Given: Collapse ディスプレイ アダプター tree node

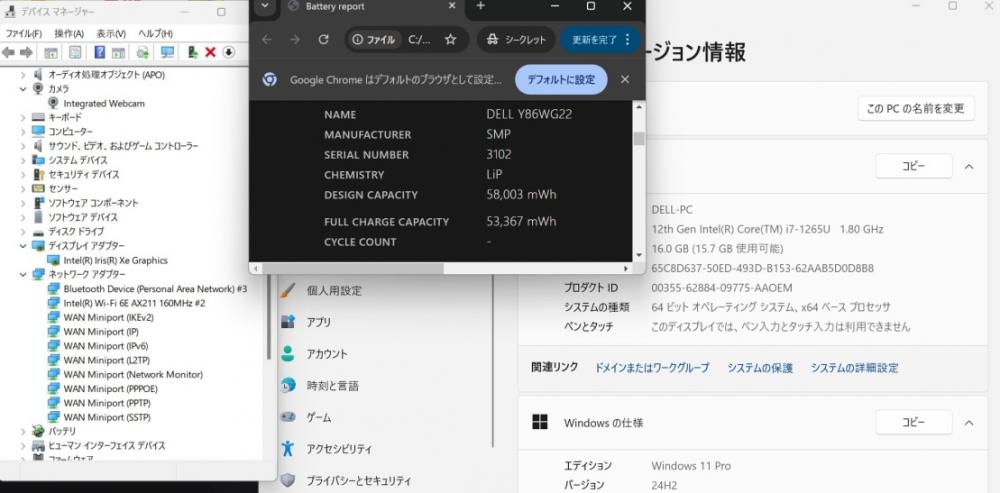Looking at the screenshot, I should click(x=23, y=246).
